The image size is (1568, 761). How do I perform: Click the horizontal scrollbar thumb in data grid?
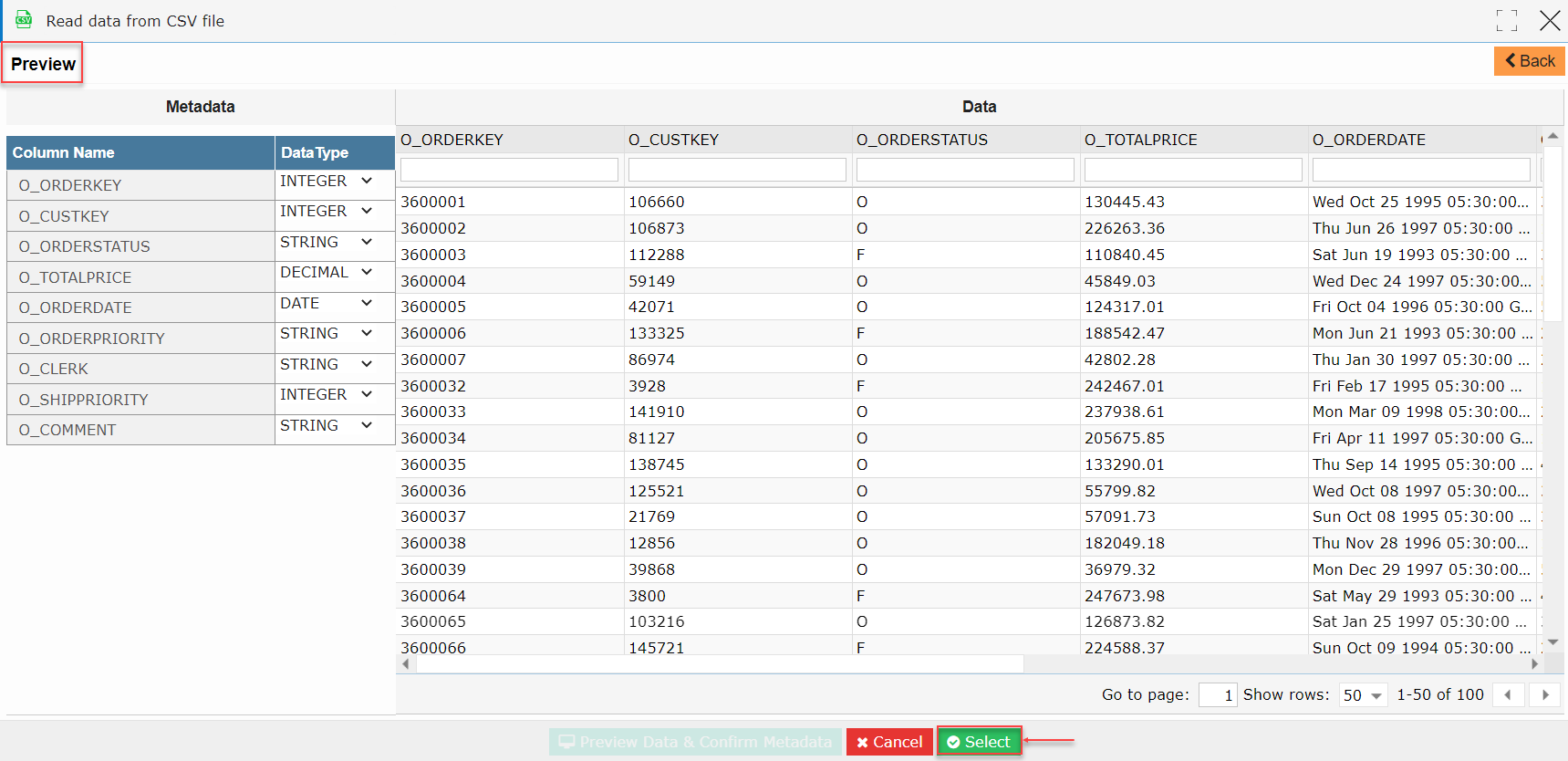tap(720, 664)
